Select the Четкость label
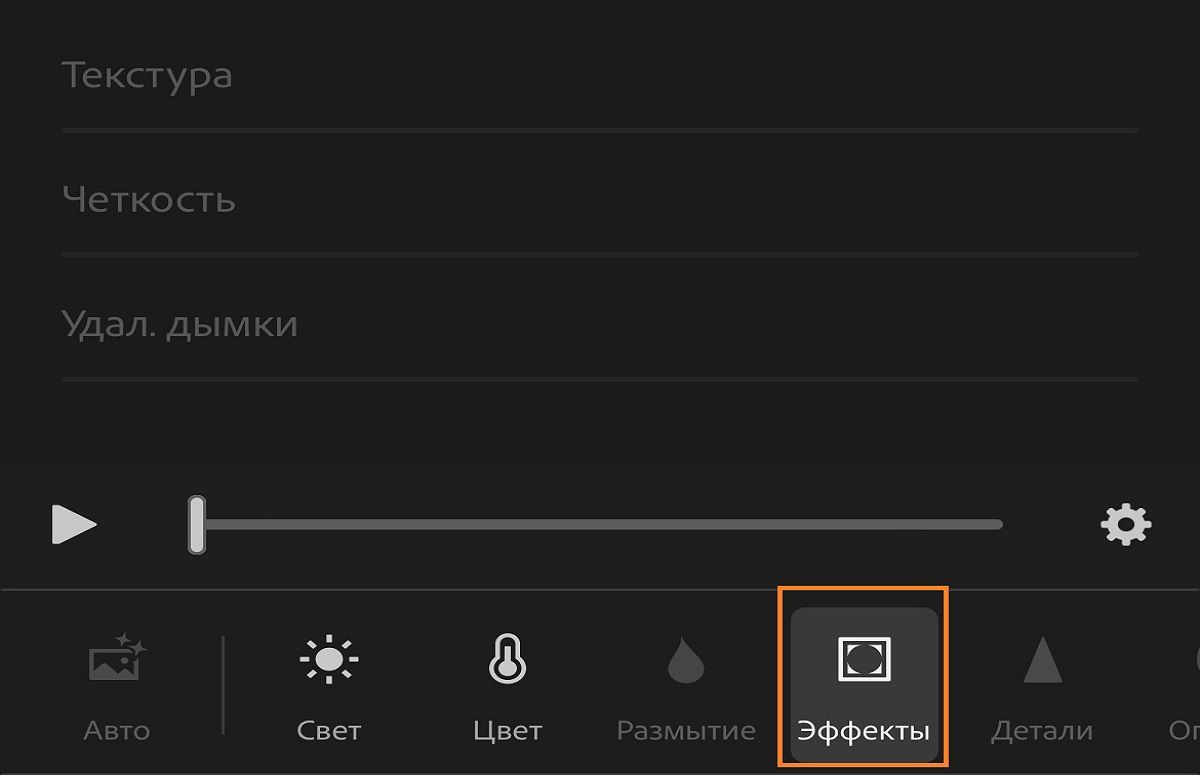Screen dimensions: 1200x775 click(150, 198)
